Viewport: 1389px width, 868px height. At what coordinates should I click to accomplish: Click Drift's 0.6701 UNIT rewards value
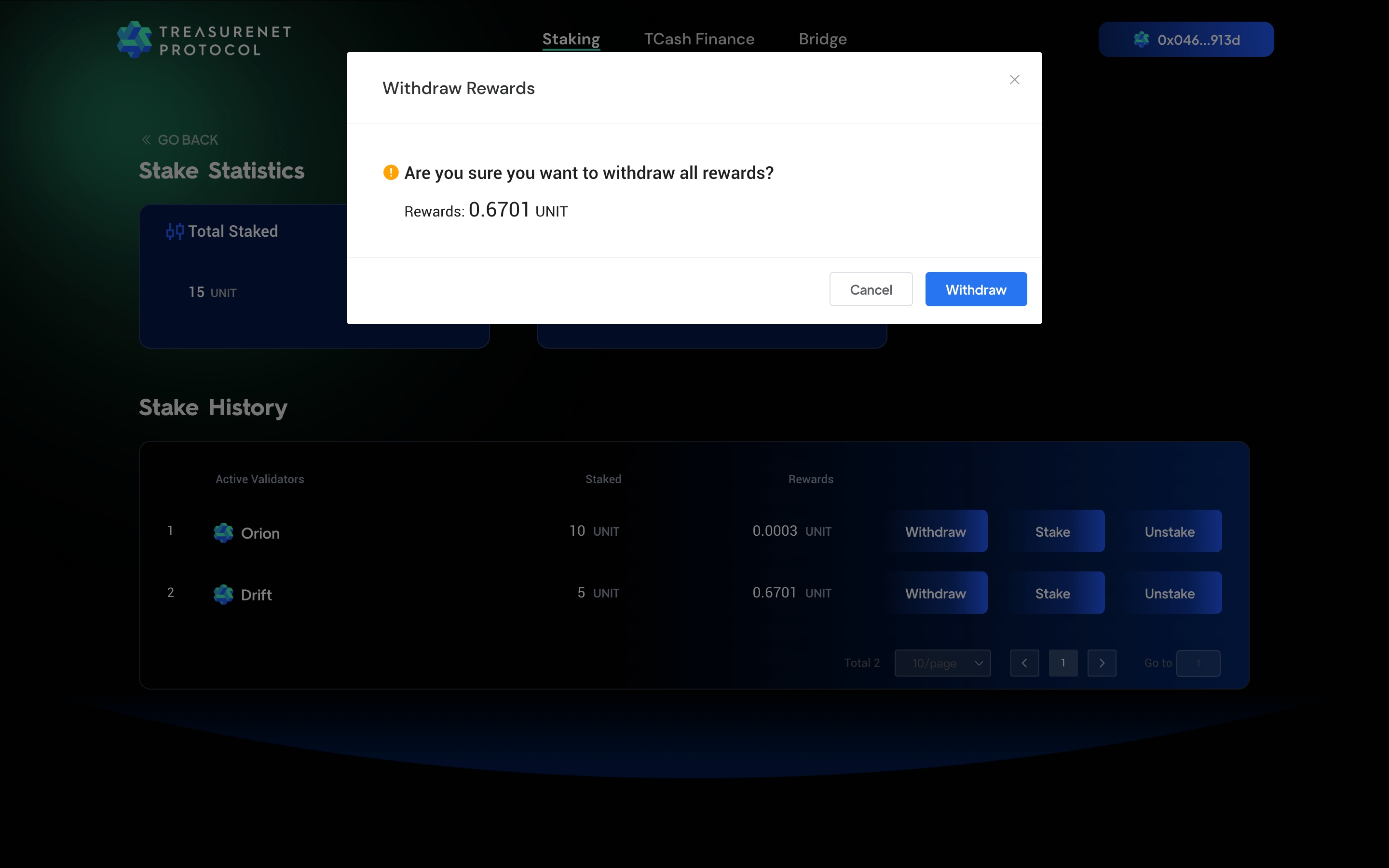tap(792, 593)
